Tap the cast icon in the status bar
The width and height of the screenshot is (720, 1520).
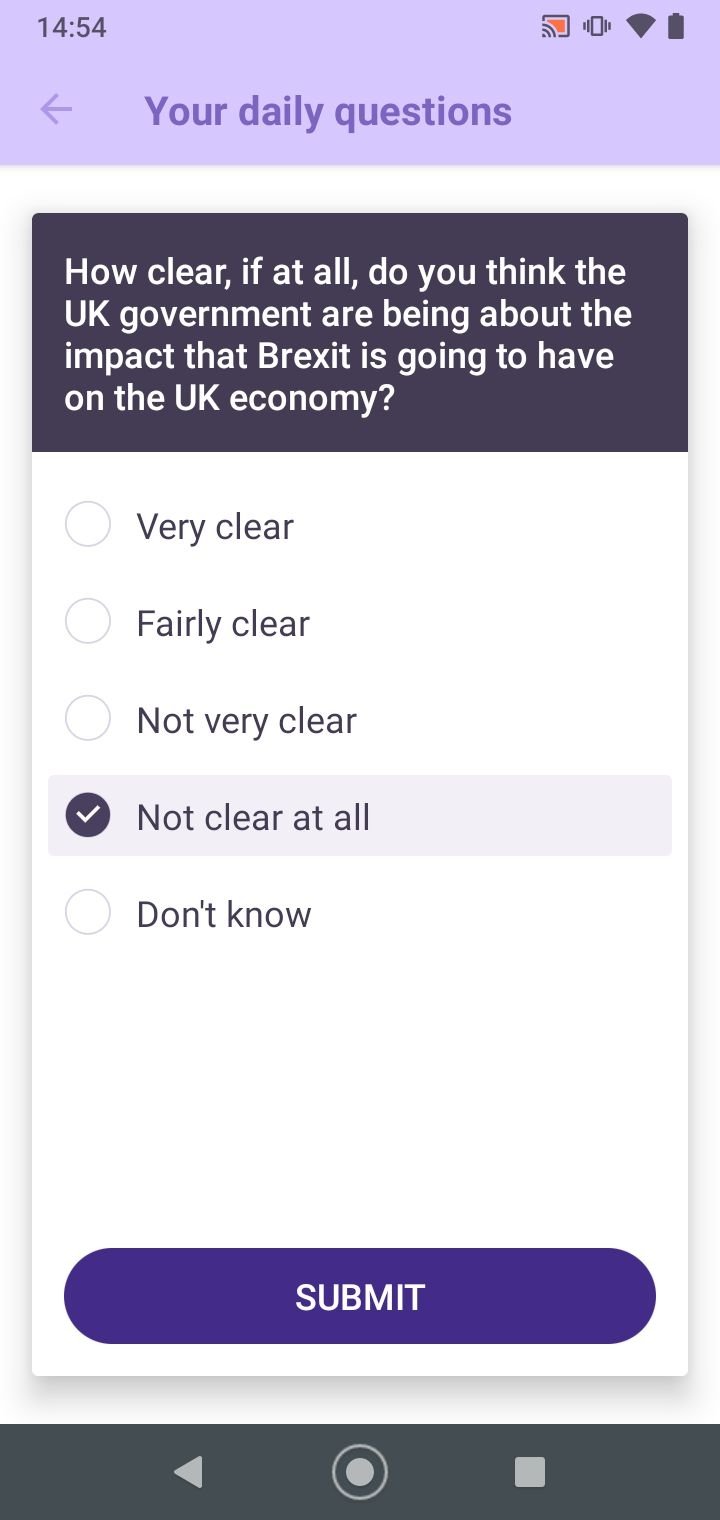[x=555, y=27]
